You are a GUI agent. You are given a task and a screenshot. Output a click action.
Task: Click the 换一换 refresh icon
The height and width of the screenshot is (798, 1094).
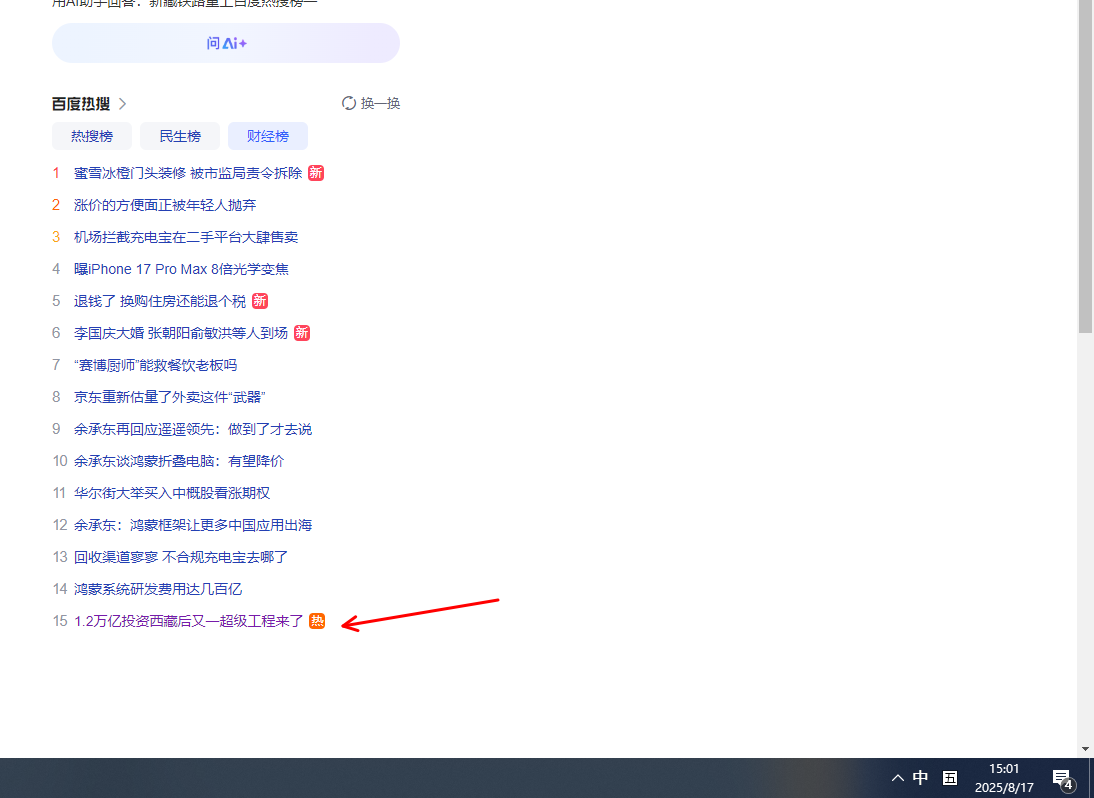tap(349, 103)
